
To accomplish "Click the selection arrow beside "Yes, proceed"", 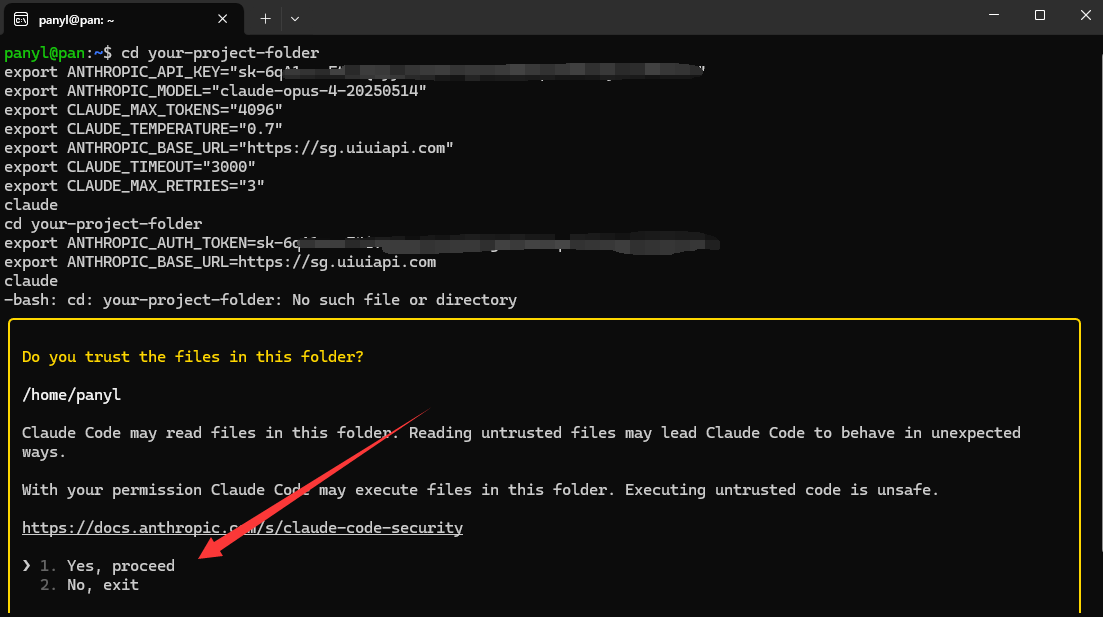I will (26, 565).
